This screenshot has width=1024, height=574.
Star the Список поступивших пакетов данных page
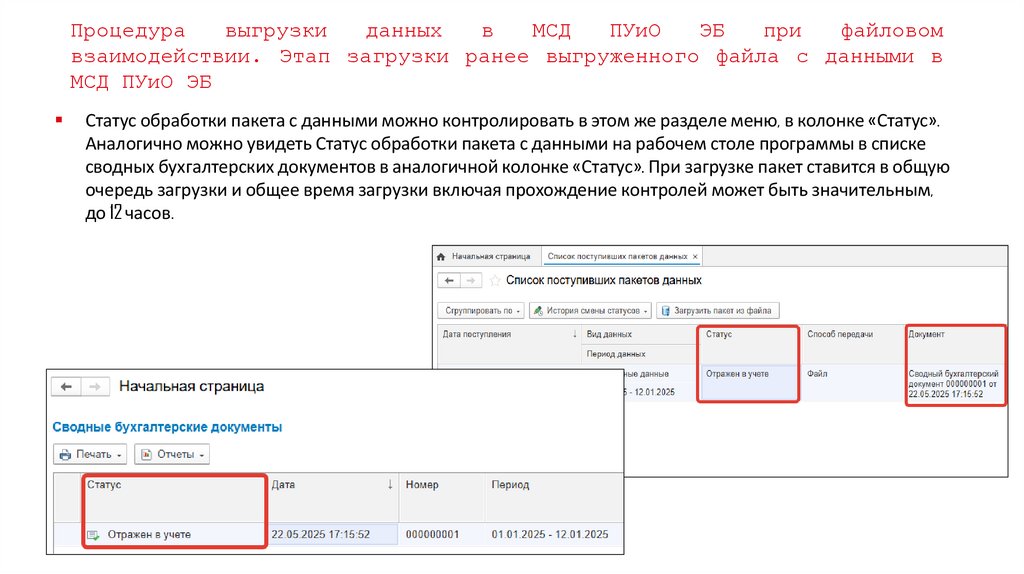tap(494, 280)
